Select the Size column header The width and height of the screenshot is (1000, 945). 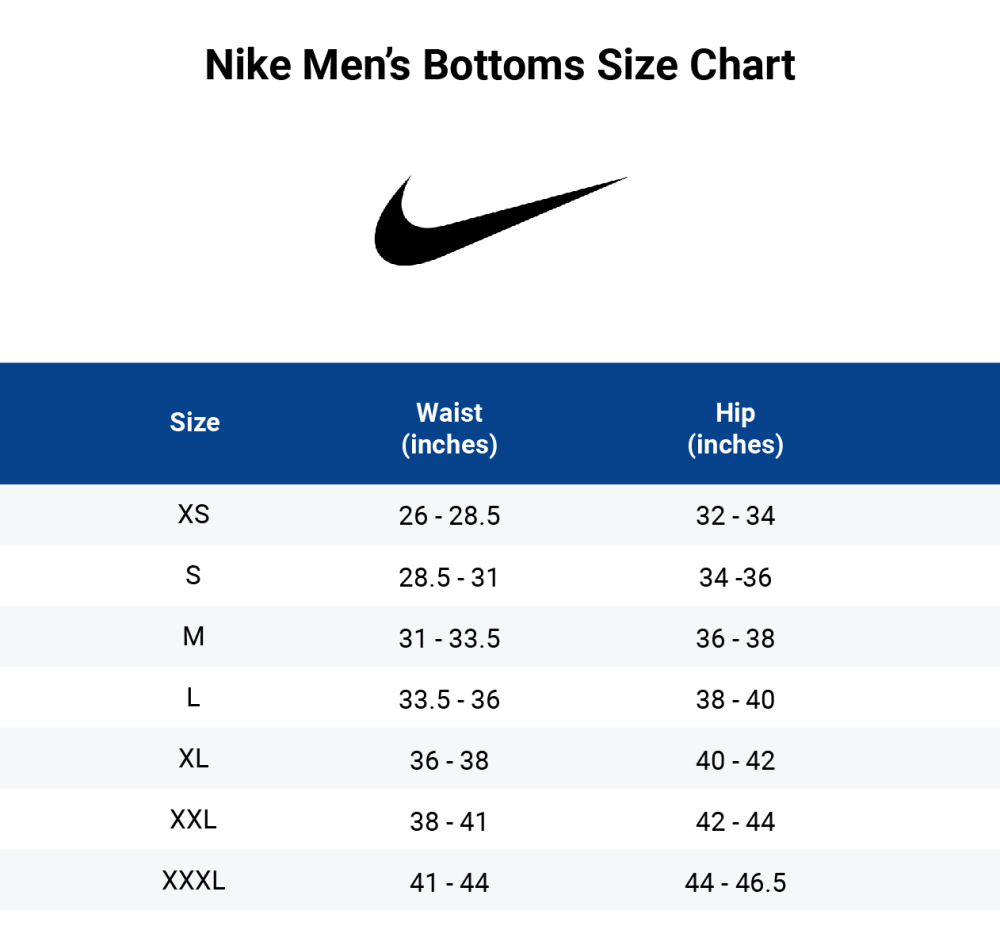click(x=195, y=422)
